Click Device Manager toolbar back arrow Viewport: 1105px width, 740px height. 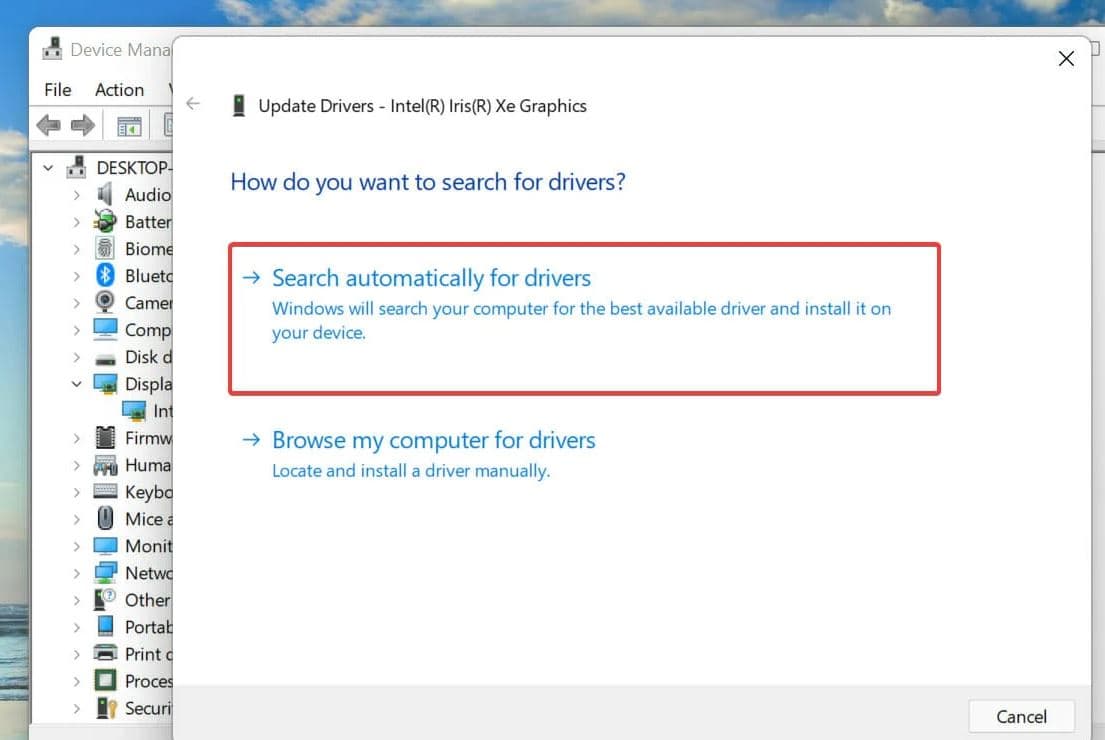(49, 125)
